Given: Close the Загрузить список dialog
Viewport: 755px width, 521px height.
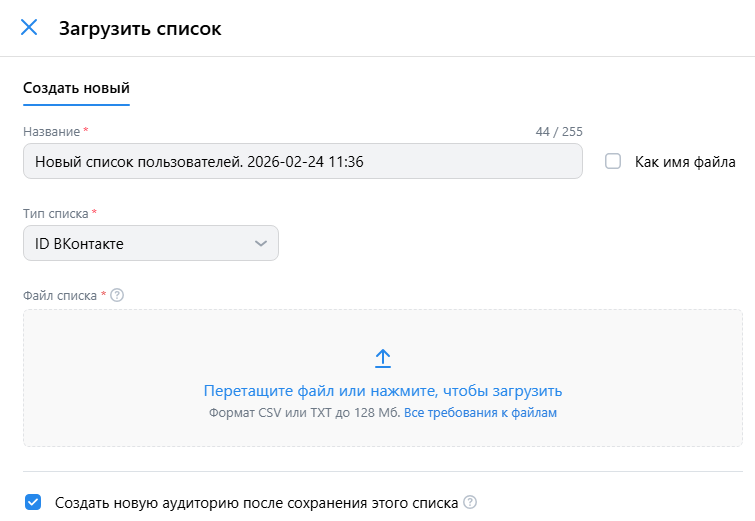Looking at the screenshot, I should point(29,28).
